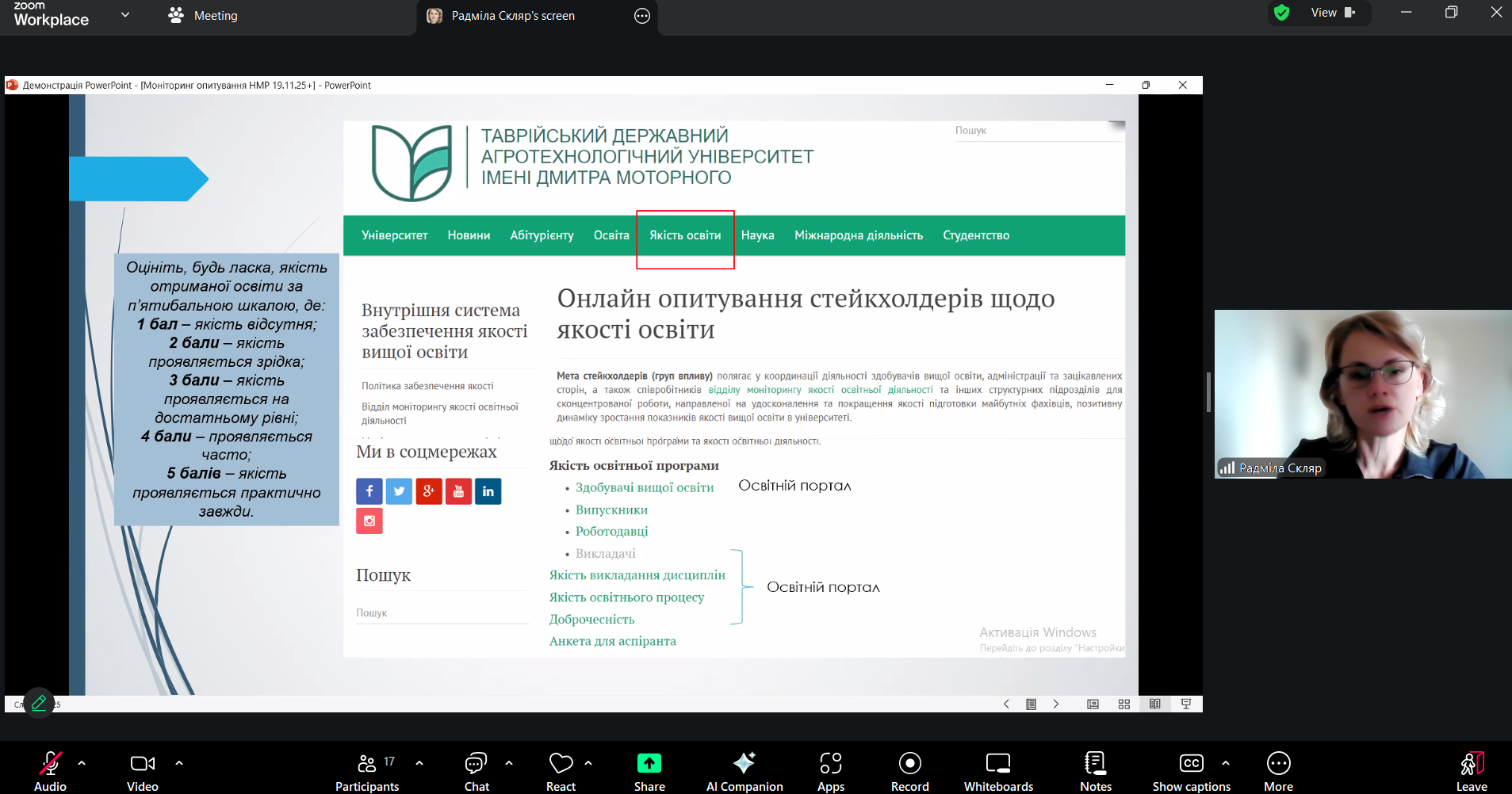Click the Google Plus social icon
Image resolution: width=1512 pixels, height=794 pixels.
pos(429,491)
